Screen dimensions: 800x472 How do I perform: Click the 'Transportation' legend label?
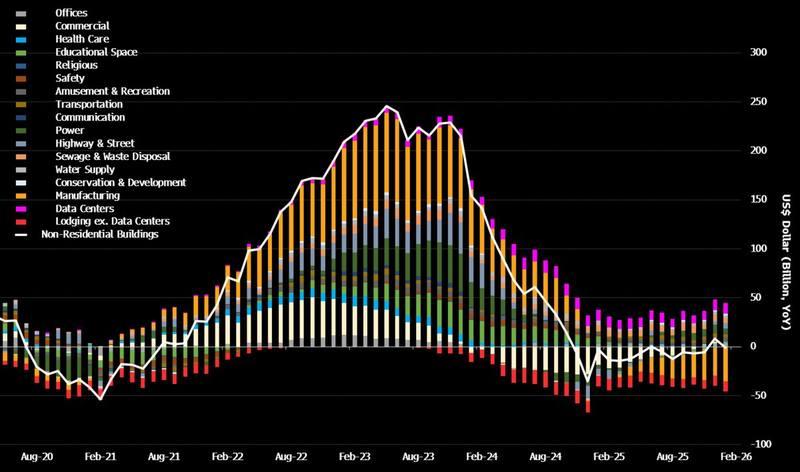pyautogui.click(x=89, y=105)
